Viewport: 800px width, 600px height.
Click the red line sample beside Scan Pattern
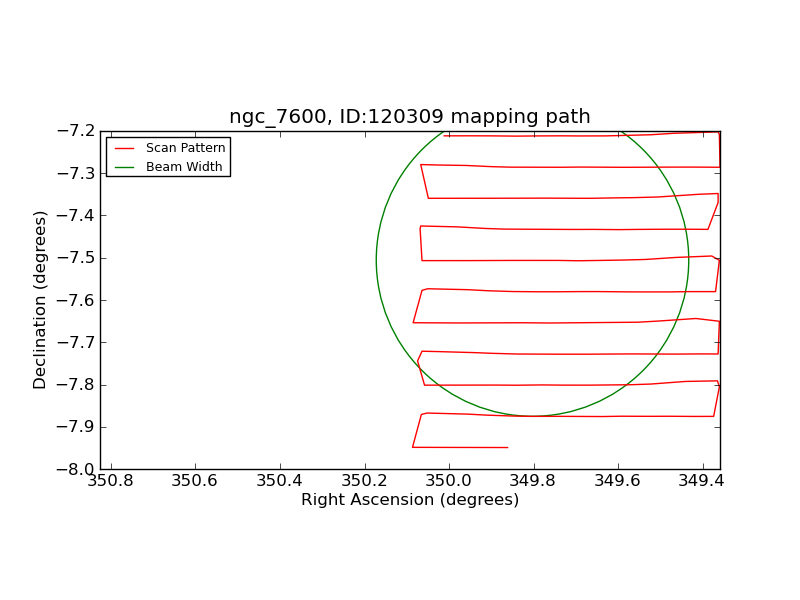click(x=124, y=148)
